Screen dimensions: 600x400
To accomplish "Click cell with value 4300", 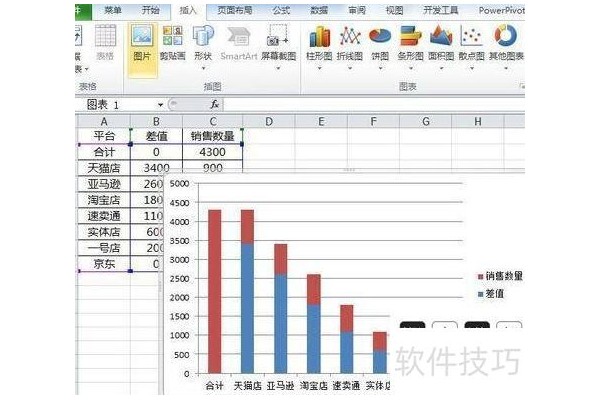I will 213,152.
